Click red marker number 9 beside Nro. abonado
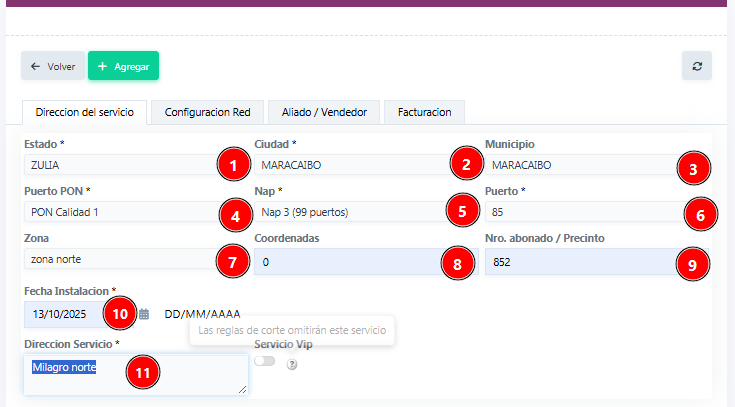The image size is (735, 407). tap(692, 263)
